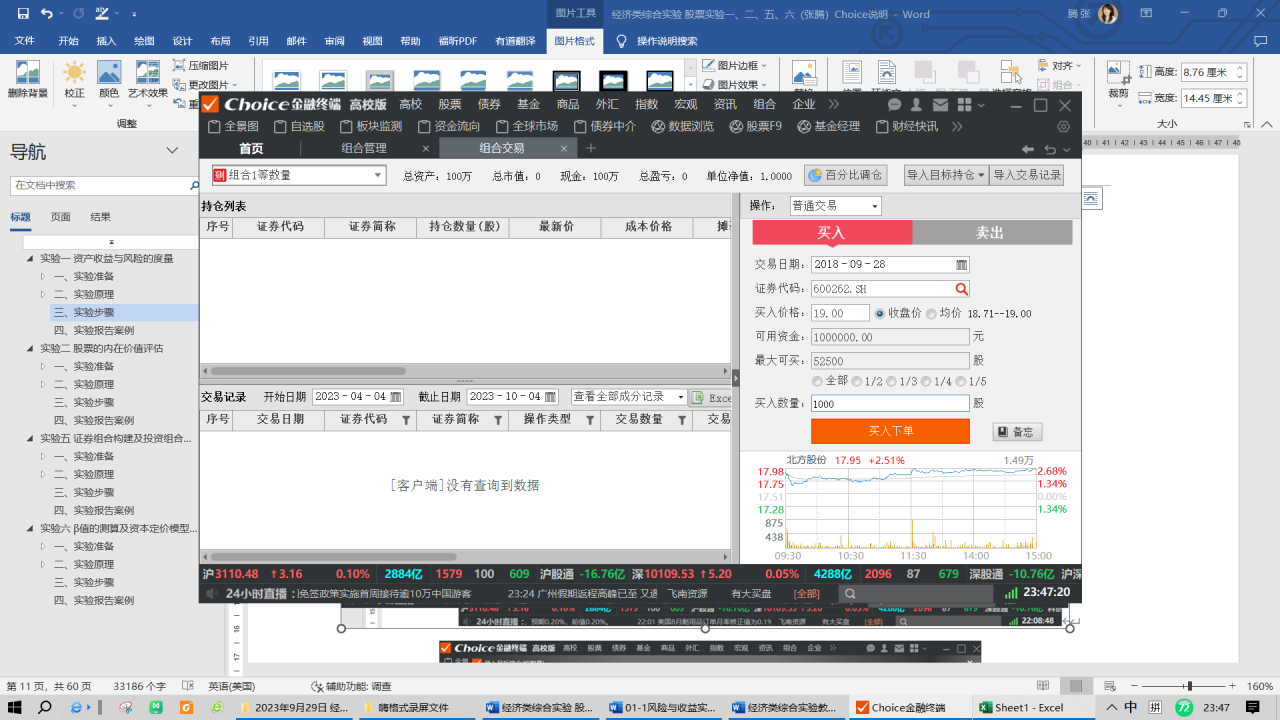Open 数据浏览 in the Choice toolbar
This screenshot has height=720, width=1280.
[683, 127]
